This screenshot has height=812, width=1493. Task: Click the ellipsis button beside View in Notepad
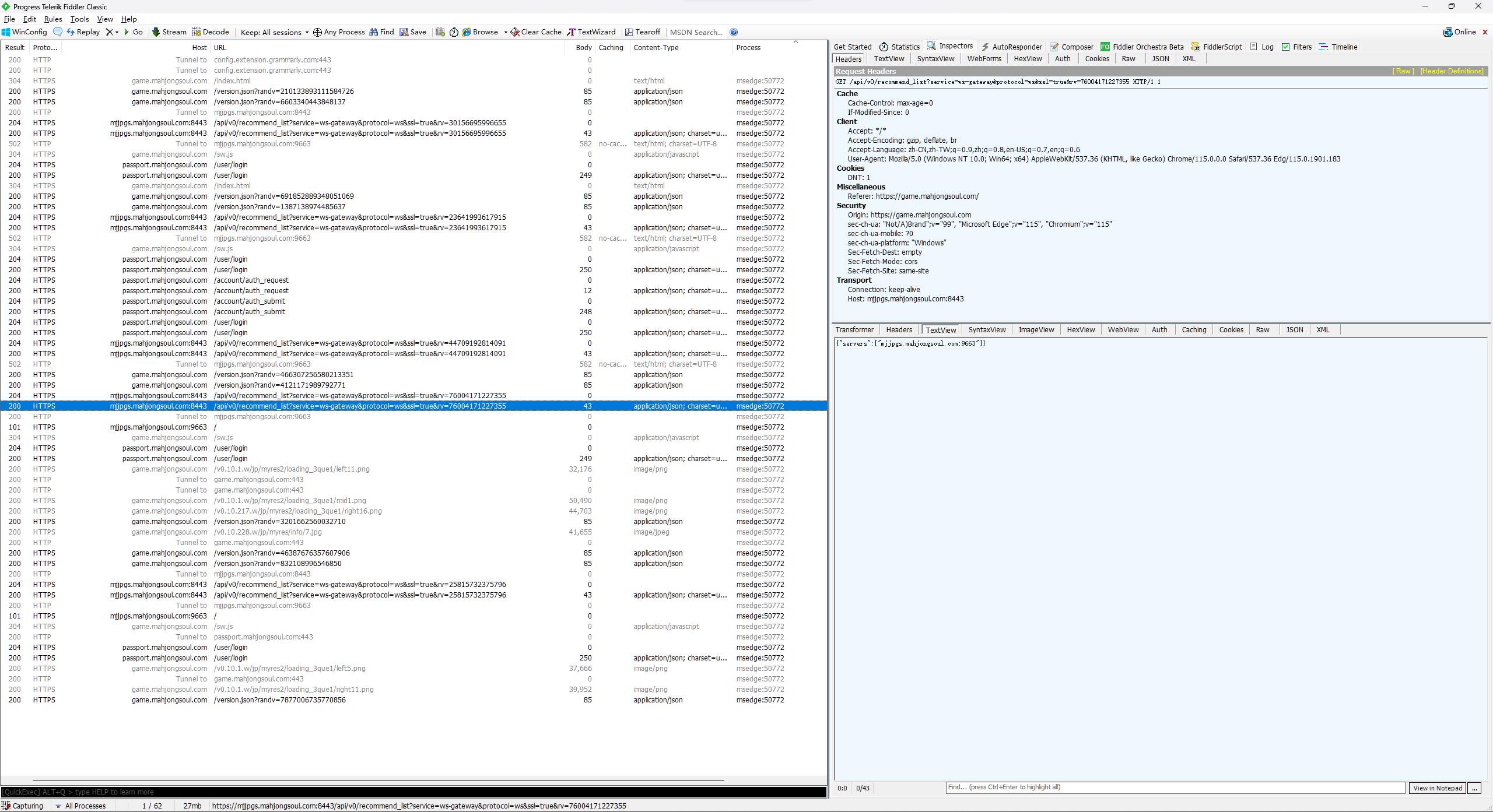click(1475, 788)
